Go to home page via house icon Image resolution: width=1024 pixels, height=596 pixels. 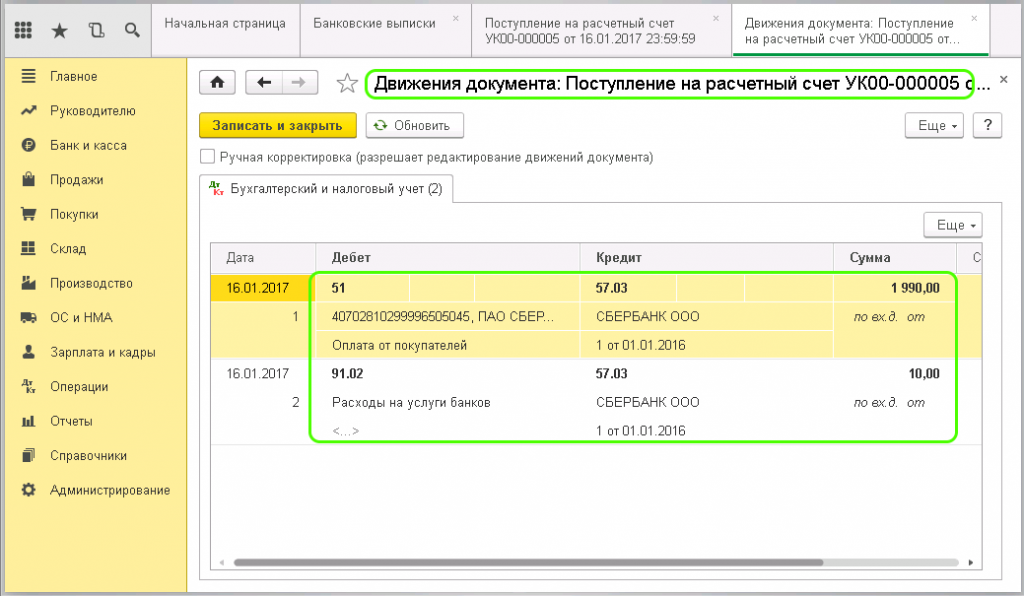[x=218, y=83]
